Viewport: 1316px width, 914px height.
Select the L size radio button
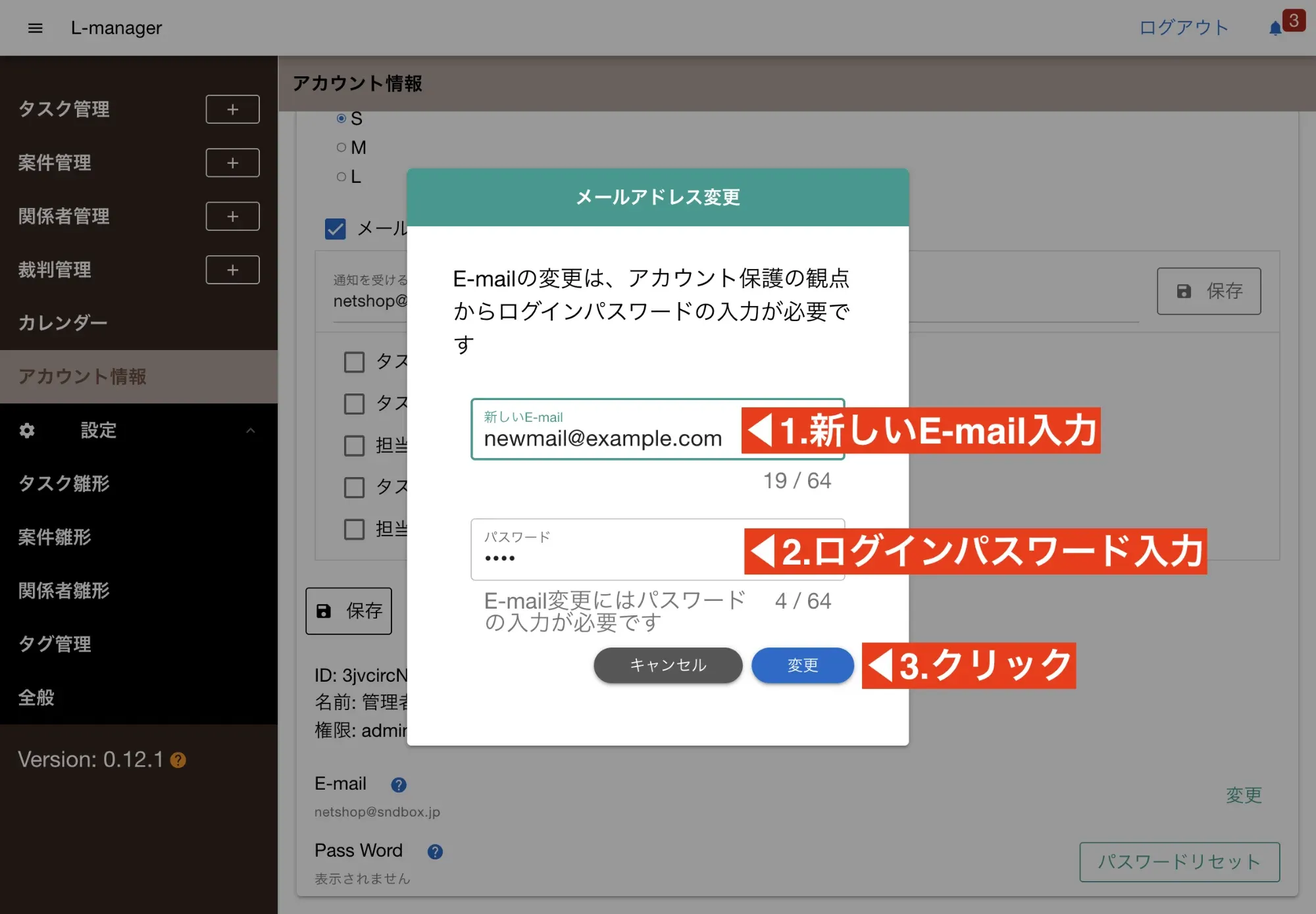pyautogui.click(x=341, y=176)
